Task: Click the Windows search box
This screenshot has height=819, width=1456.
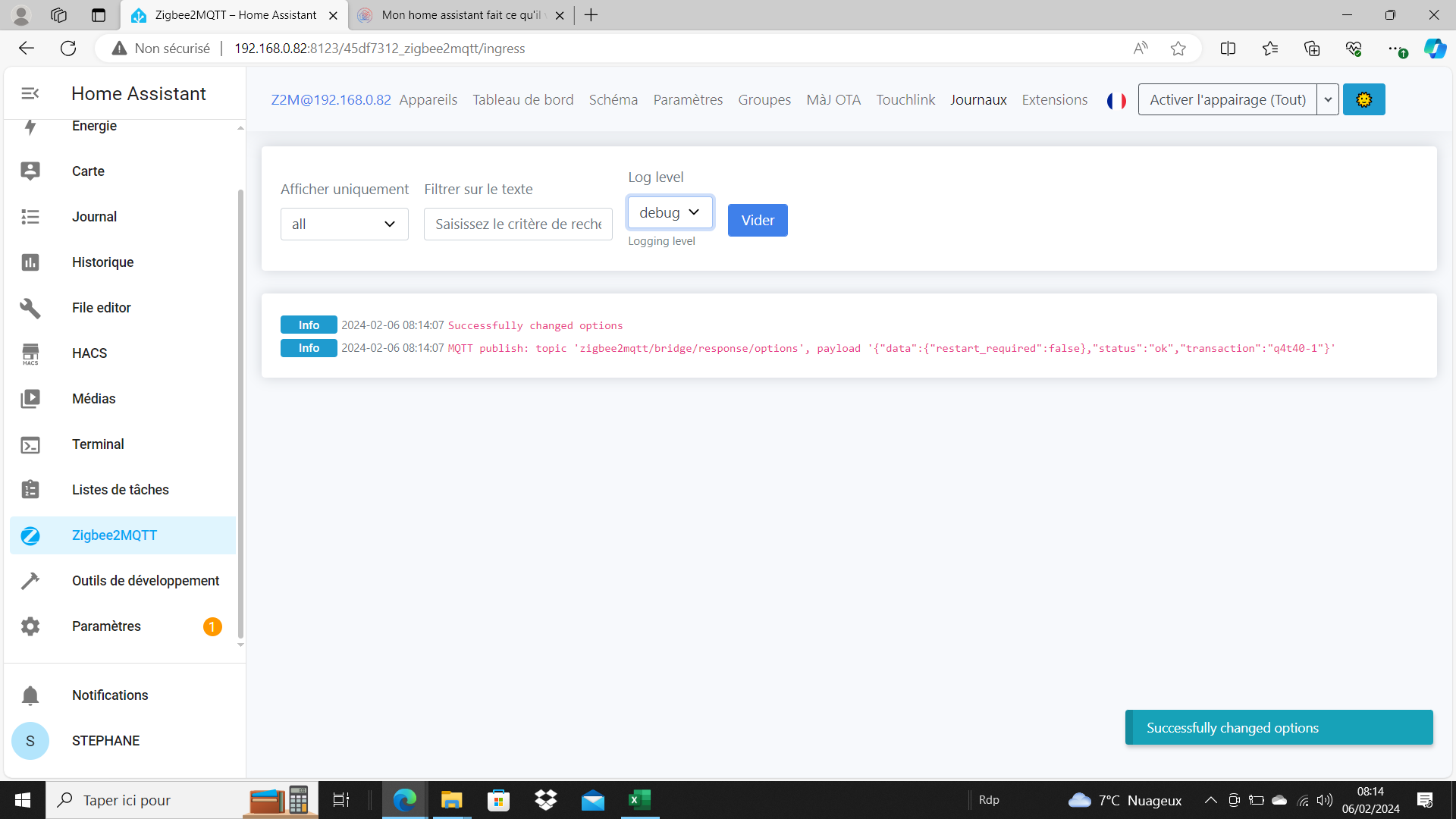Action: point(182,800)
